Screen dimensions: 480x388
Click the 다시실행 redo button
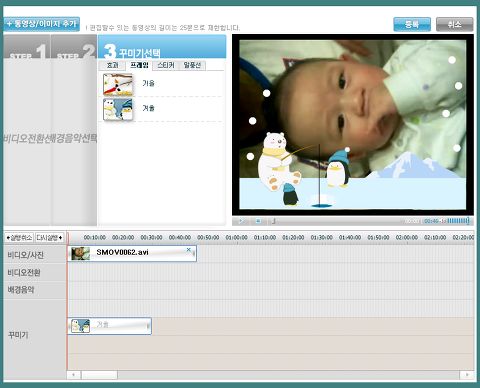click(49, 238)
